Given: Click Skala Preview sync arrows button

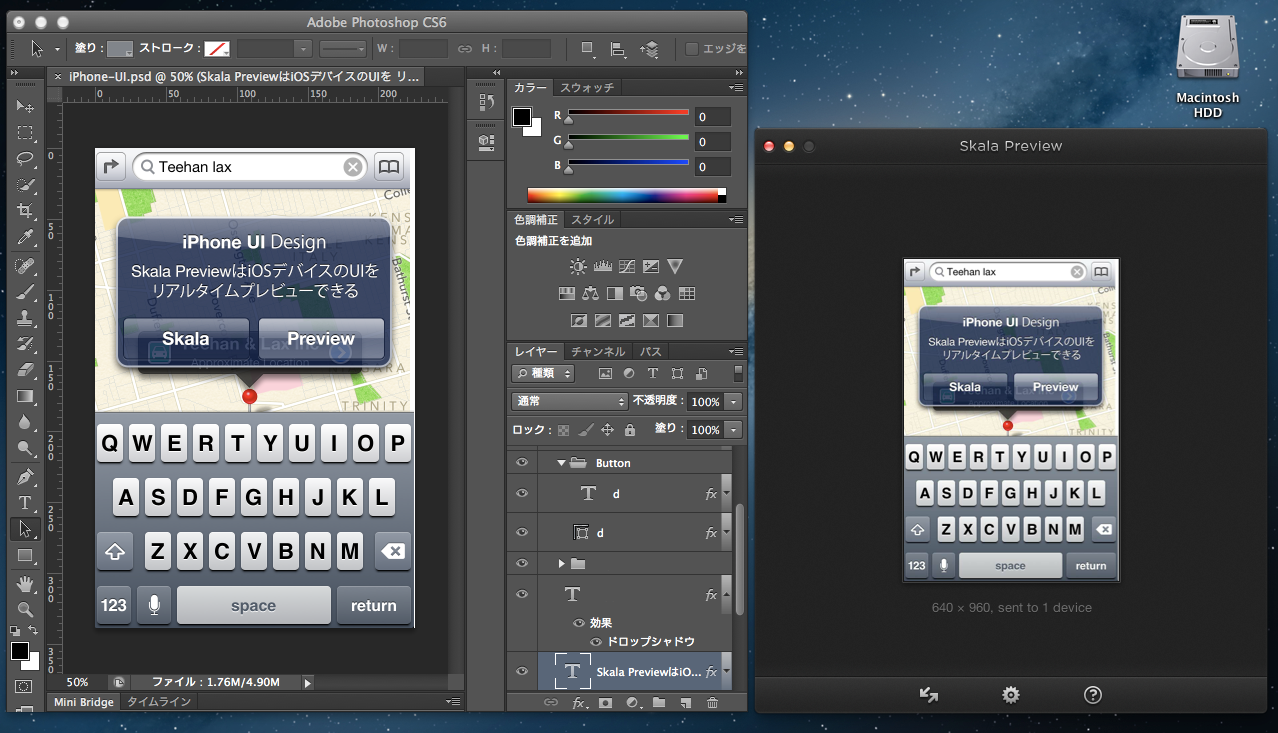Looking at the screenshot, I should pyautogui.click(x=929, y=694).
